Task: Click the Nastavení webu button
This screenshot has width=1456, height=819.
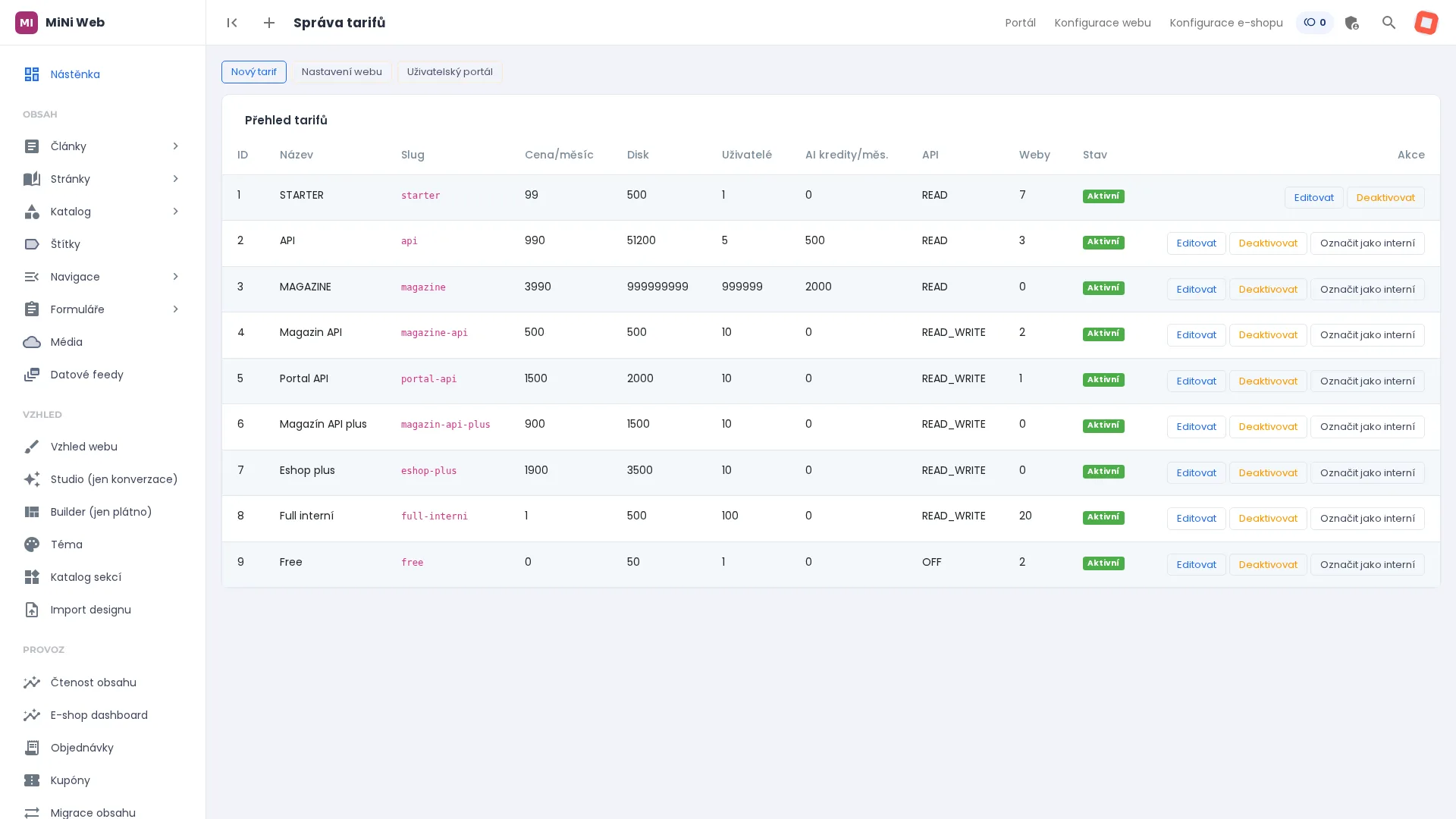Action: 341,72
